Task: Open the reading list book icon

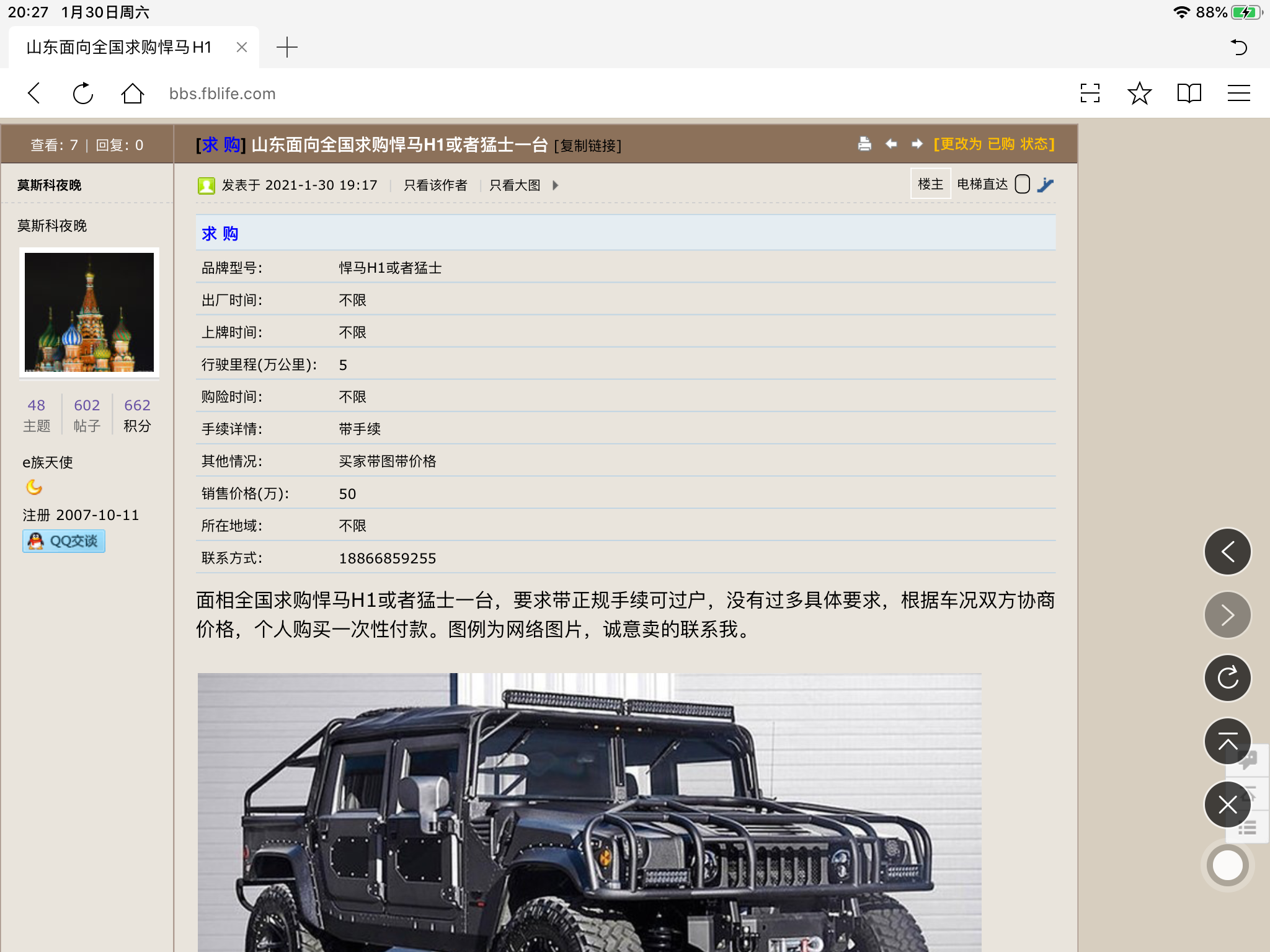Action: [x=1189, y=94]
